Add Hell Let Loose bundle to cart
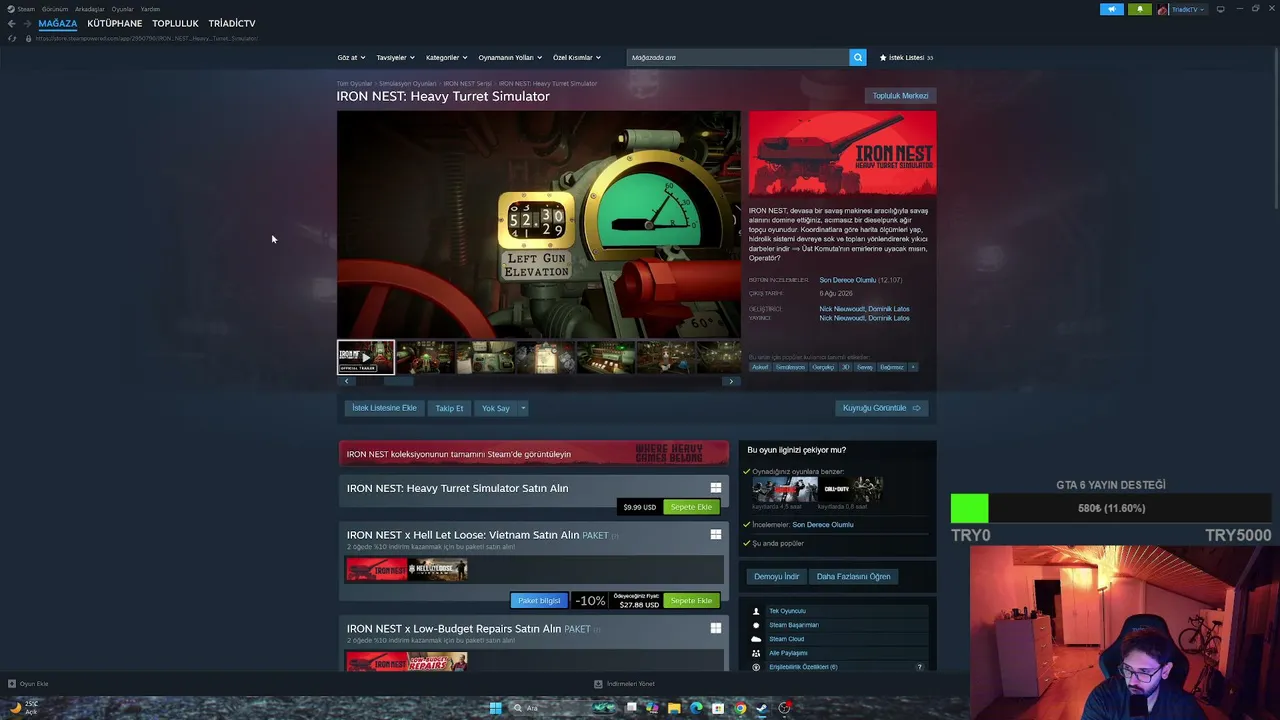 click(691, 600)
